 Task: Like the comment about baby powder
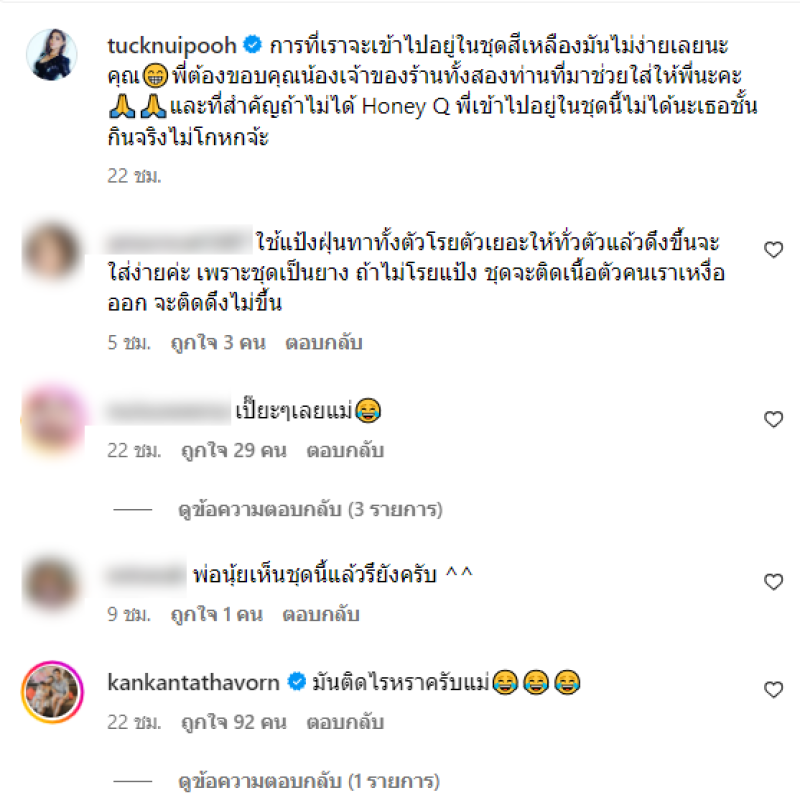pos(773,250)
